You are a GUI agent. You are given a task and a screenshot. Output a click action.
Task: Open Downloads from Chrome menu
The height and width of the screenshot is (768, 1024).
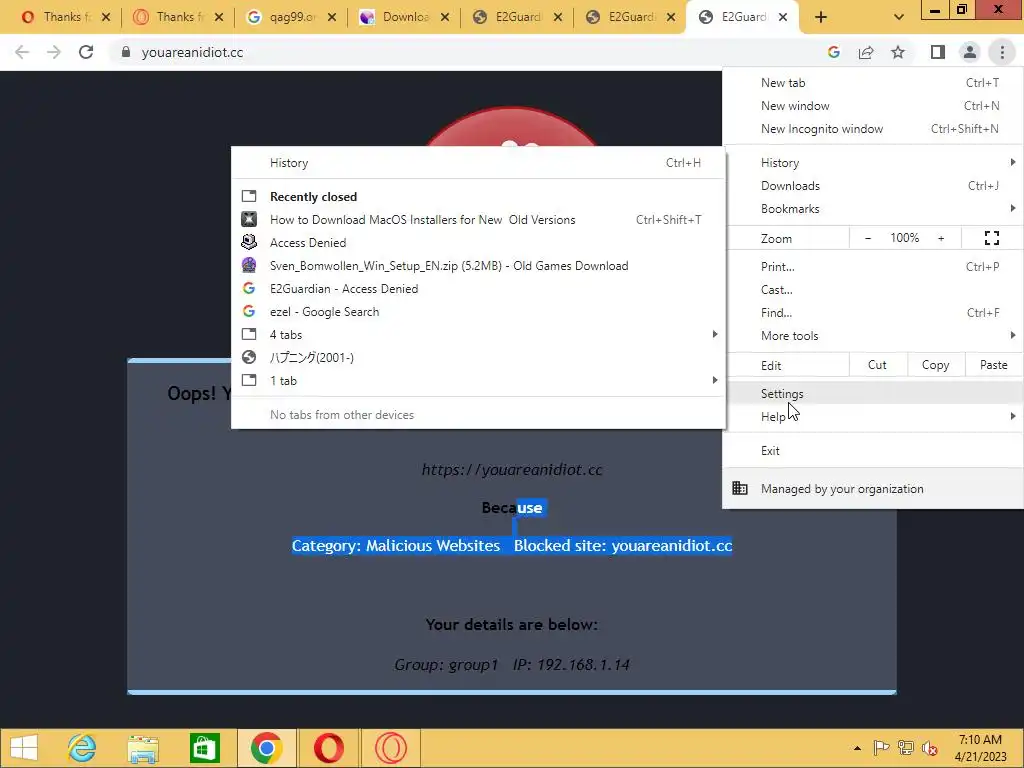pos(872,186)
